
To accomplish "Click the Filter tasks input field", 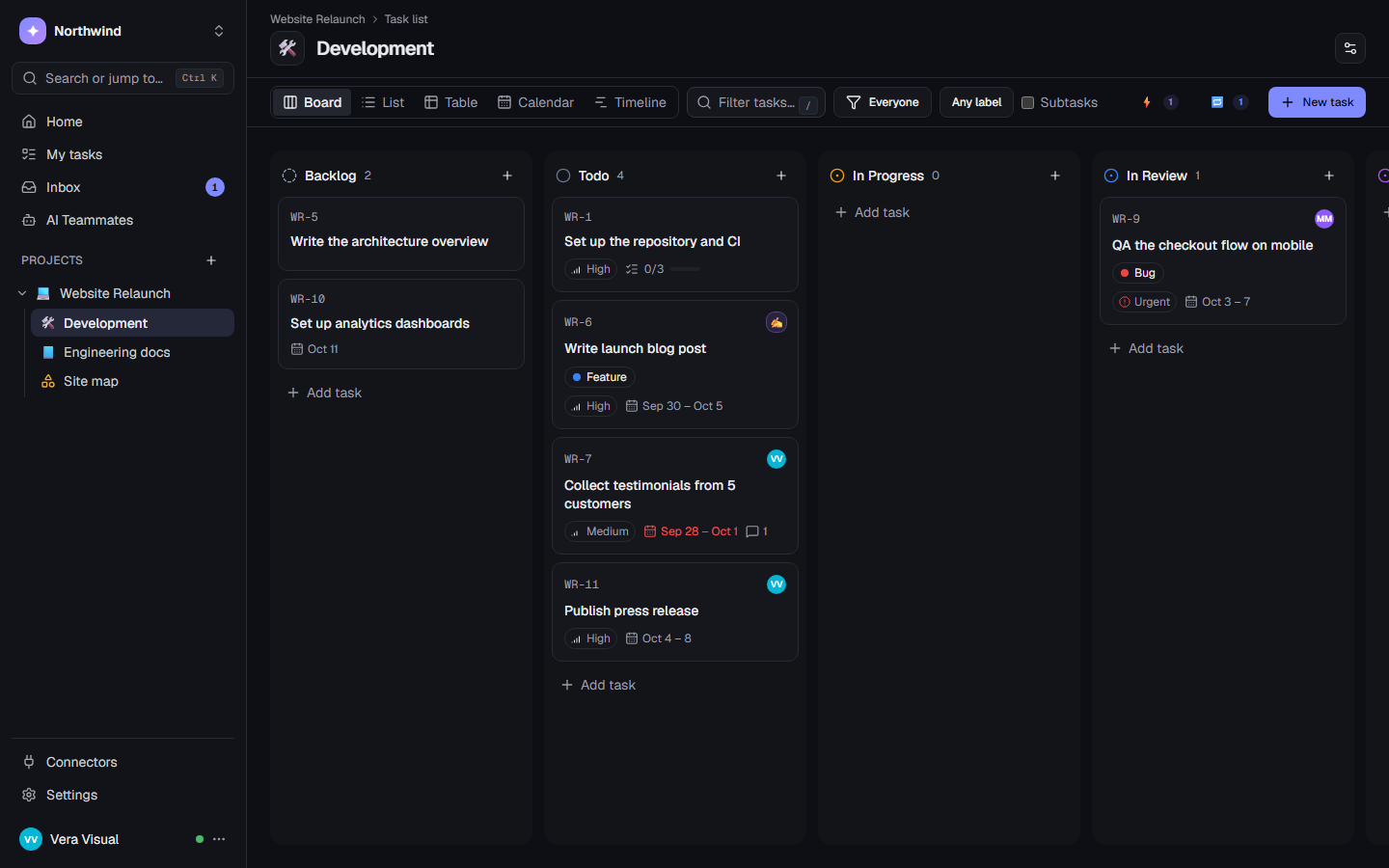I will pyautogui.click(x=756, y=102).
